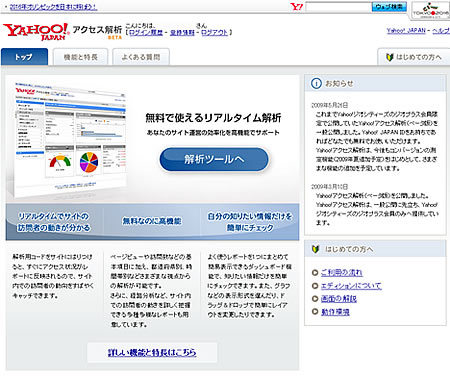Open the 画面の解説 link

[339, 299]
